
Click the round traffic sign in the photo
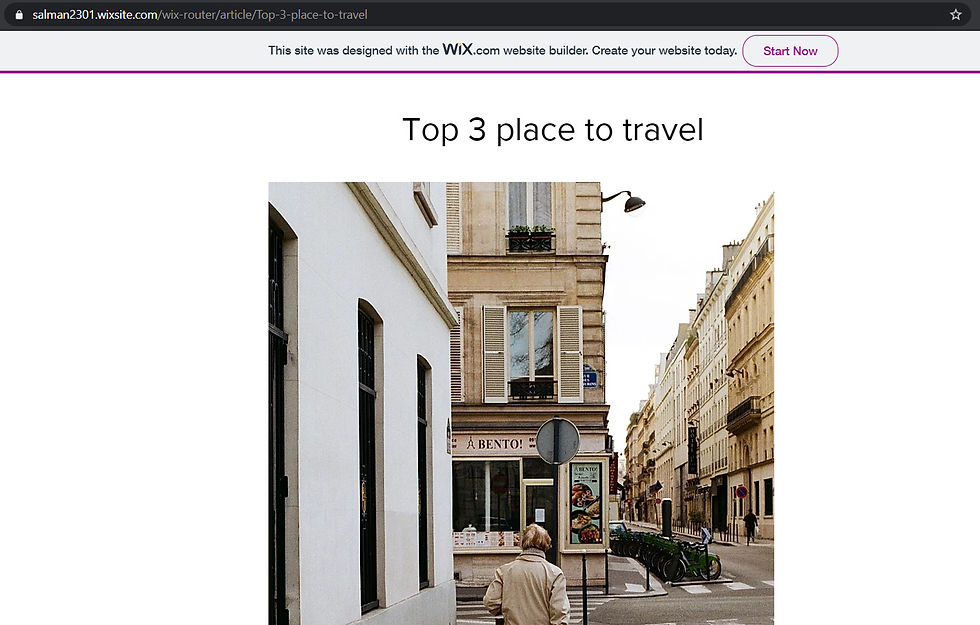(x=558, y=441)
